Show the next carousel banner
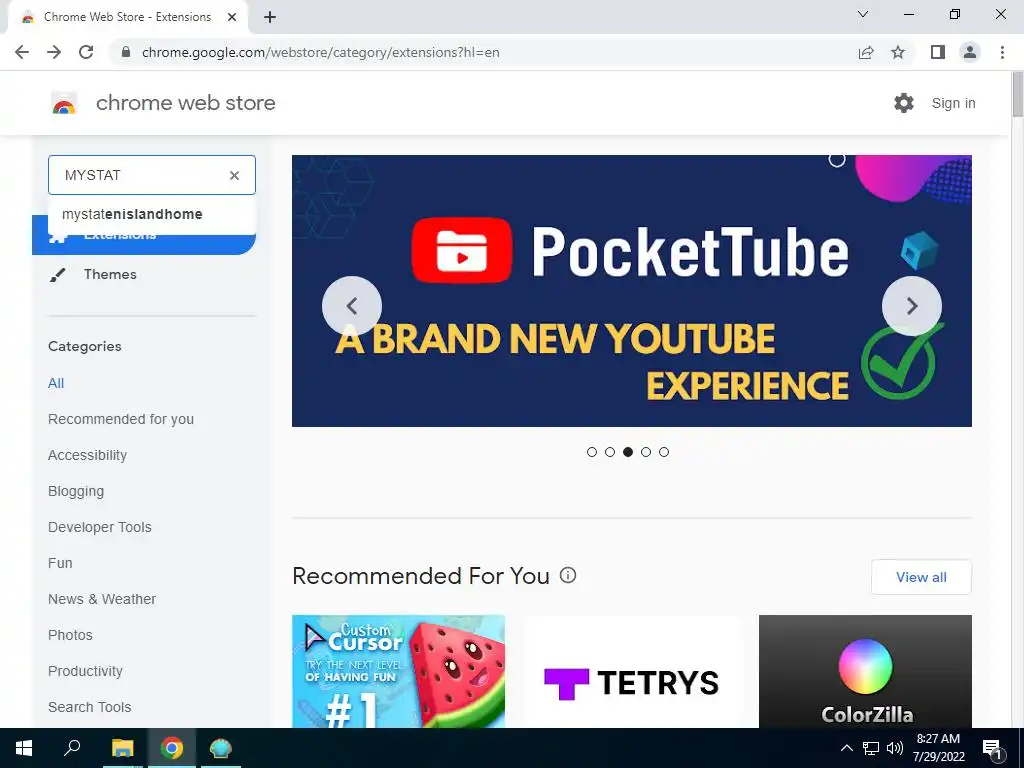1024x768 pixels. [912, 306]
